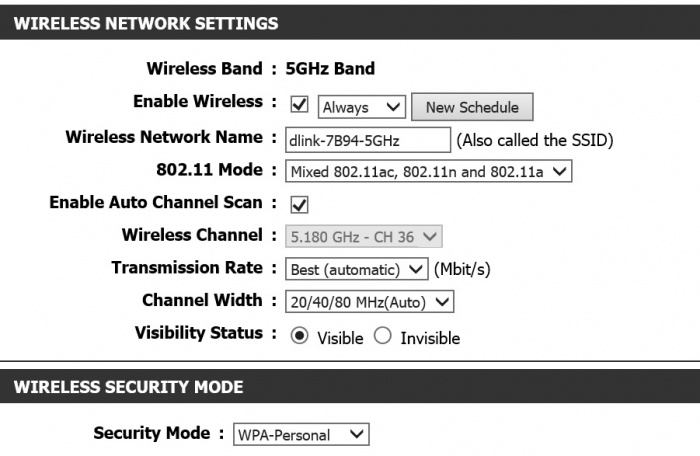Open the Wireless Channel dropdown
The height and width of the screenshot is (456, 700).
click(x=364, y=236)
